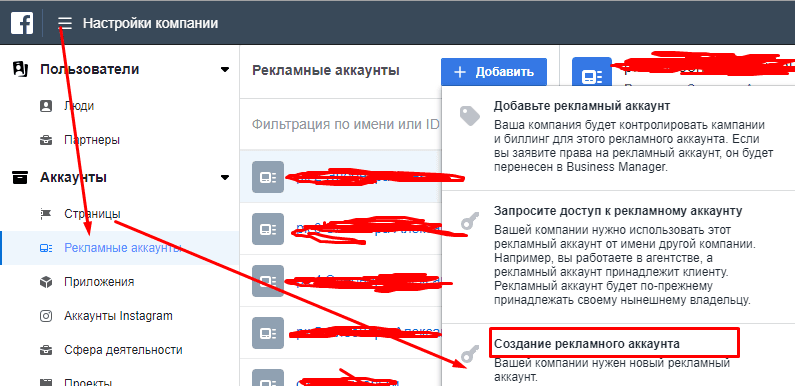Open the hamburger menu next to Настройки компании
795x386 pixels.
click(x=65, y=23)
